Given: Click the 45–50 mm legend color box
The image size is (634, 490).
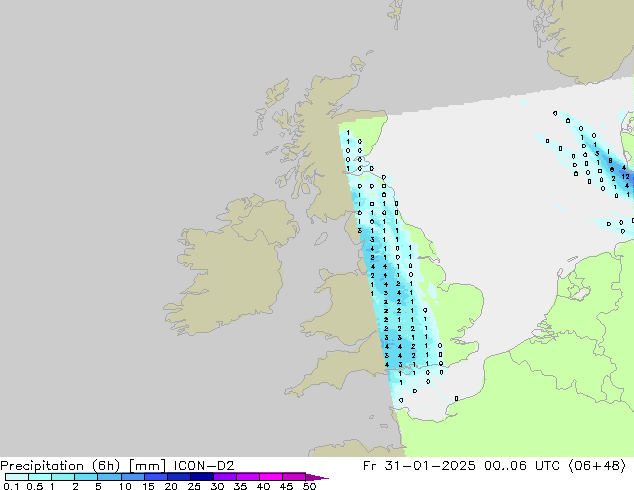Looking at the screenshot, I should tap(294, 477).
